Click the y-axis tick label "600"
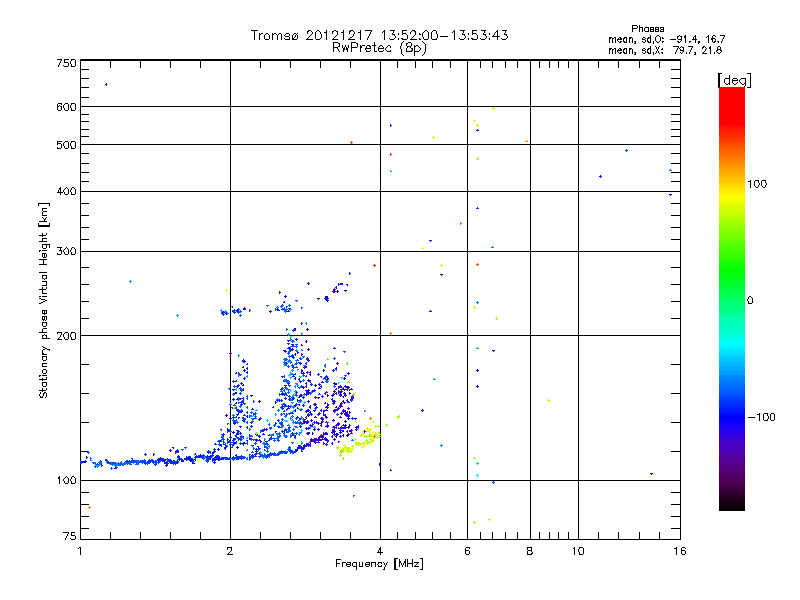The width and height of the screenshot is (800, 600). coord(67,107)
